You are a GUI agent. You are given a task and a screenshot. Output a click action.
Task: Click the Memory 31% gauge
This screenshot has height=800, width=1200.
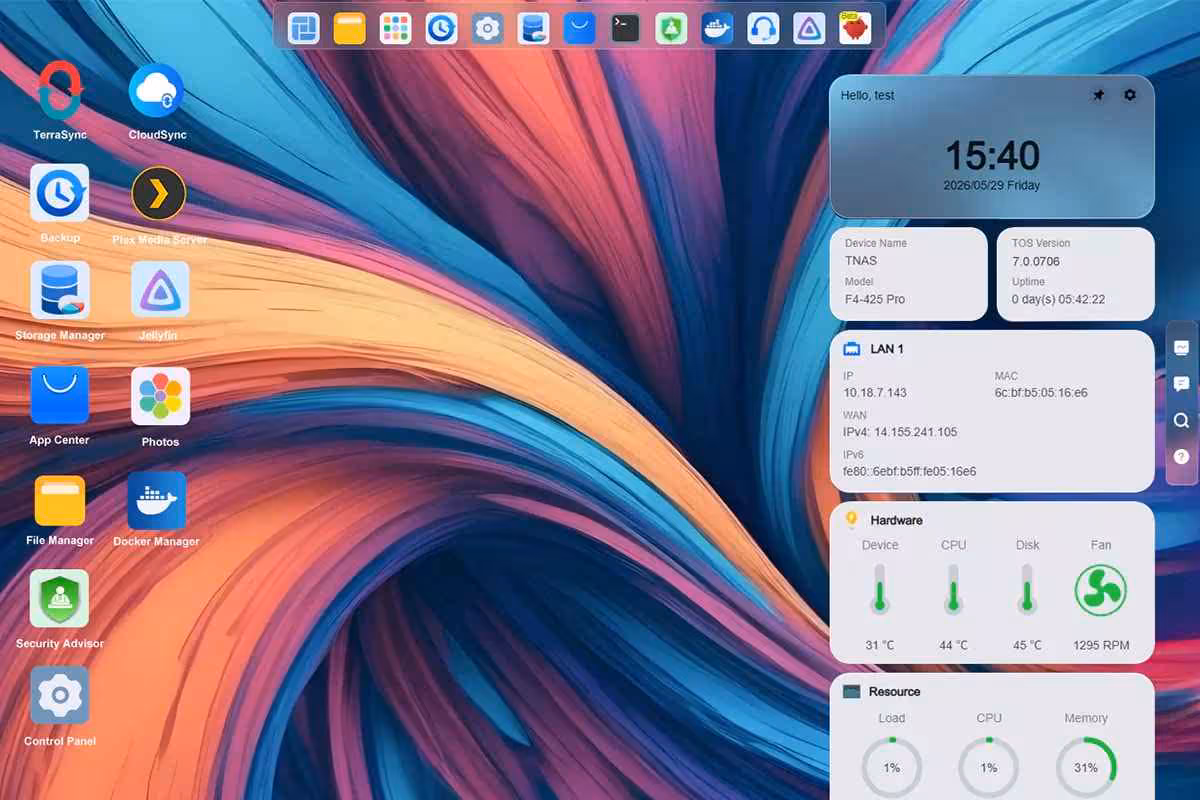tap(1086, 767)
